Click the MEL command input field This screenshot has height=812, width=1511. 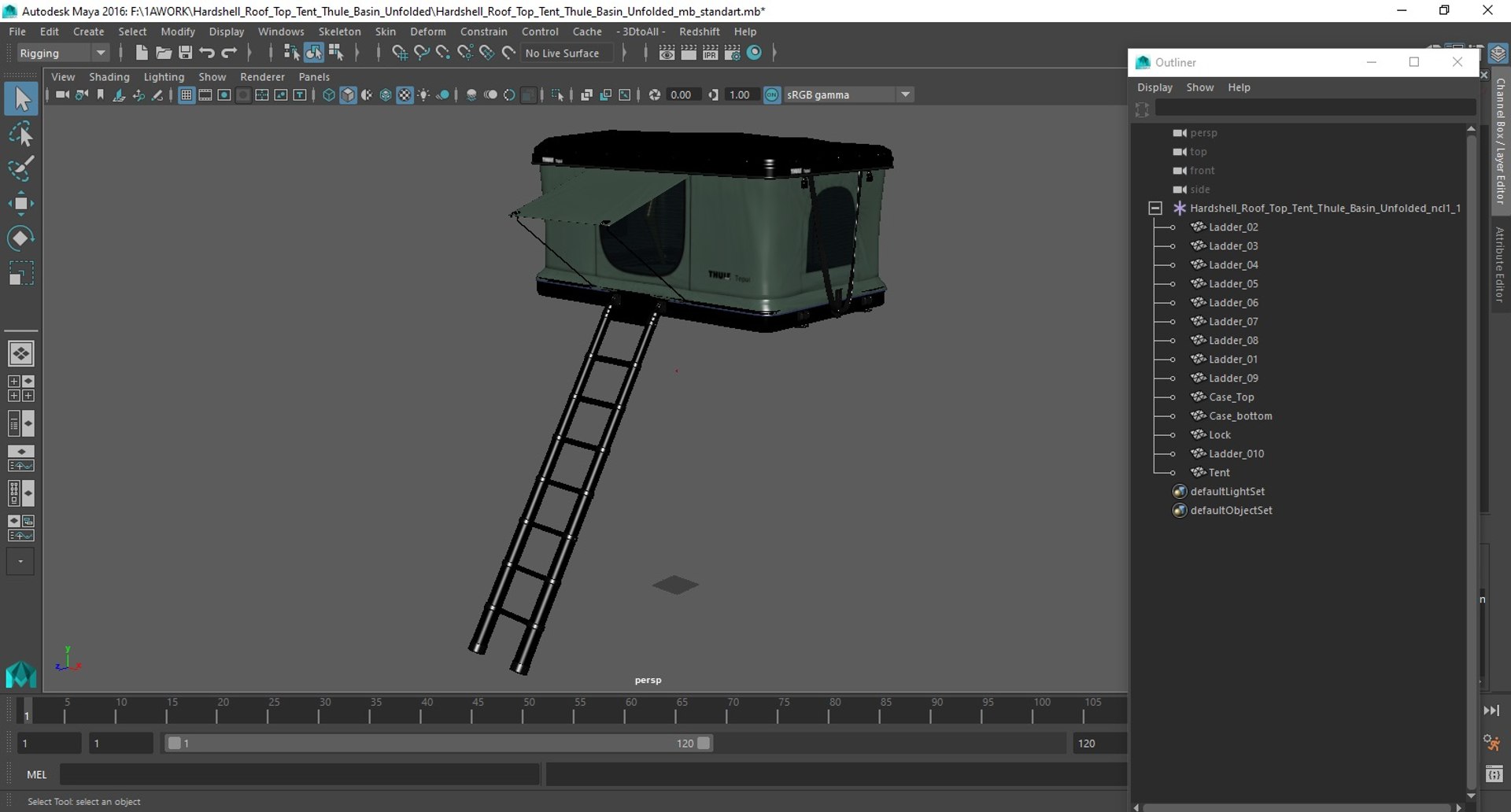[x=300, y=774]
